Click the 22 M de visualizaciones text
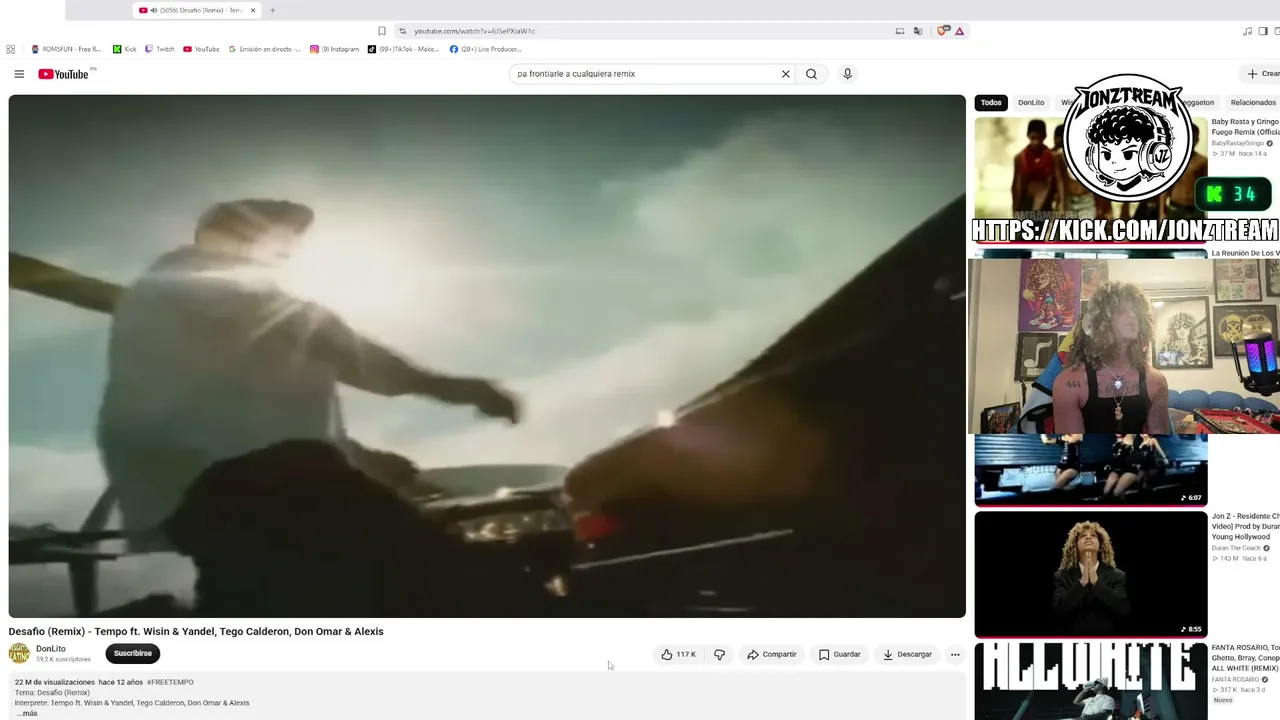 [x=55, y=682]
